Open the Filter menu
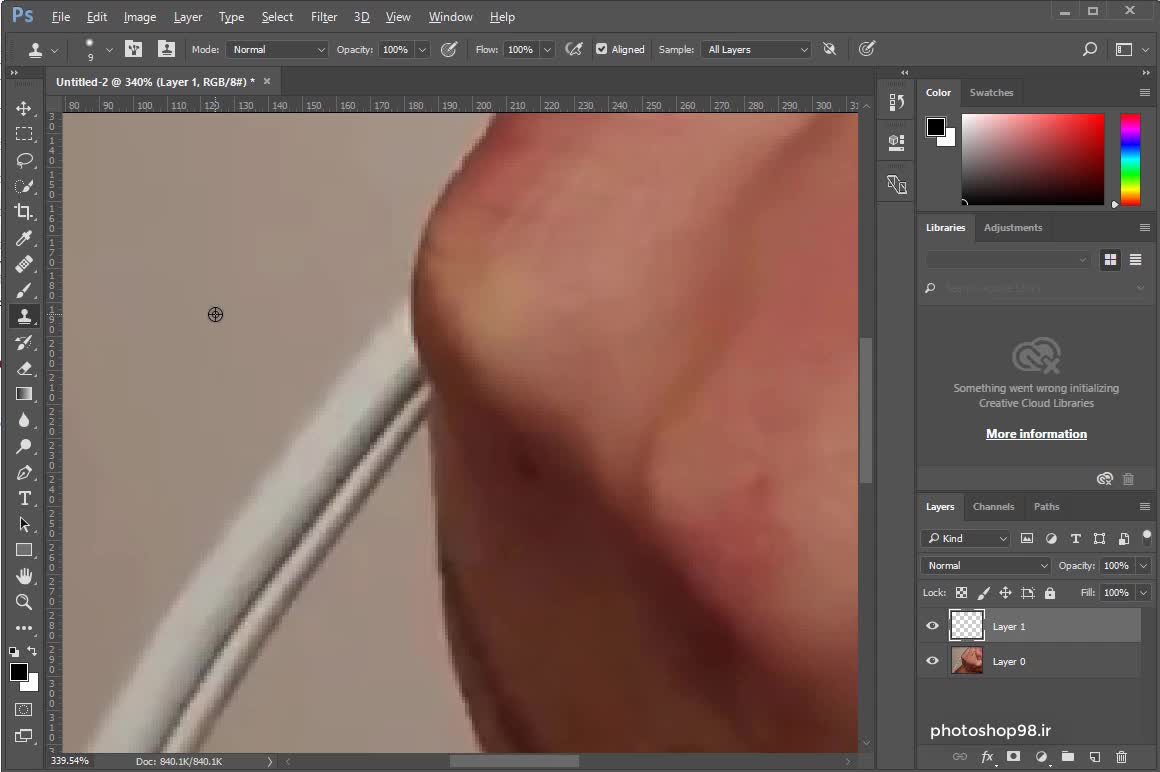The height and width of the screenshot is (772, 1160). coord(323,17)
